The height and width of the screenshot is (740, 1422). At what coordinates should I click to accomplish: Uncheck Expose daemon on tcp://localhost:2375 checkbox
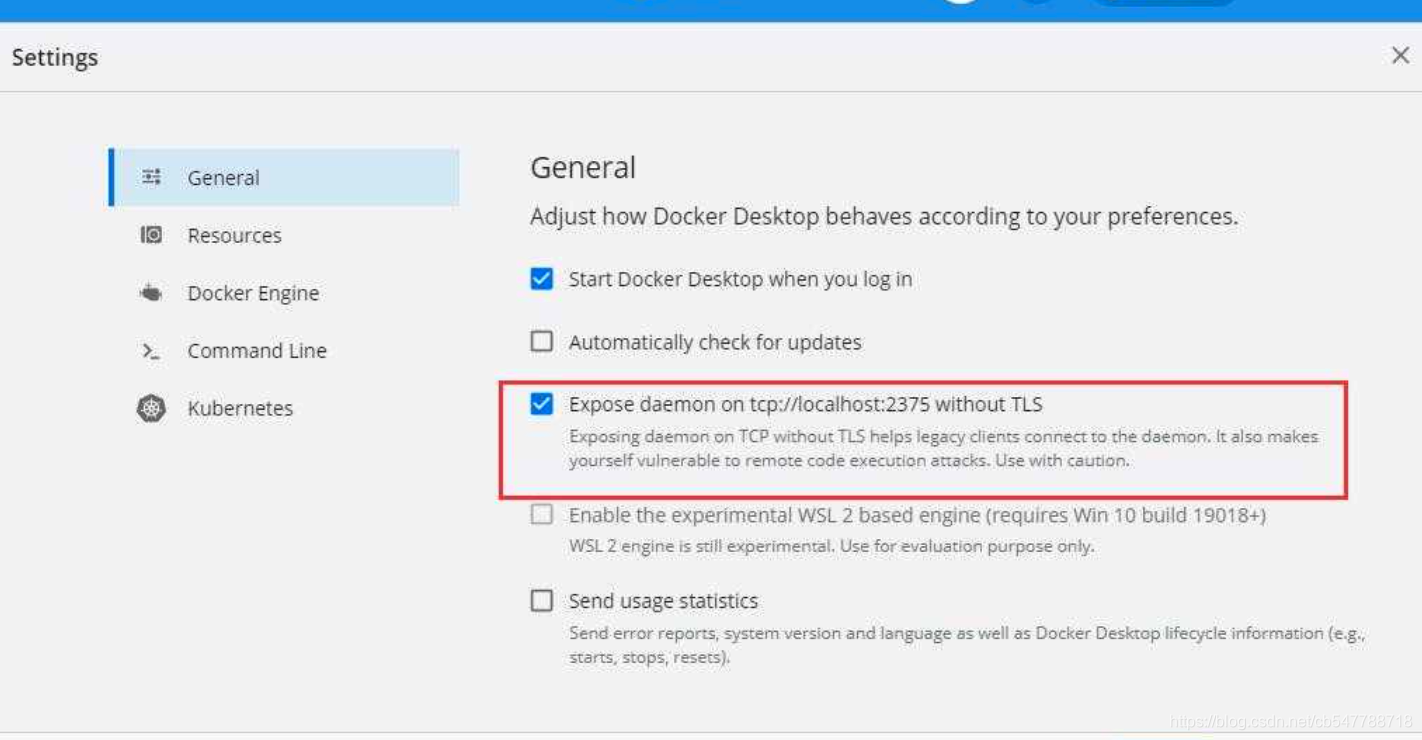pos(542,404)
